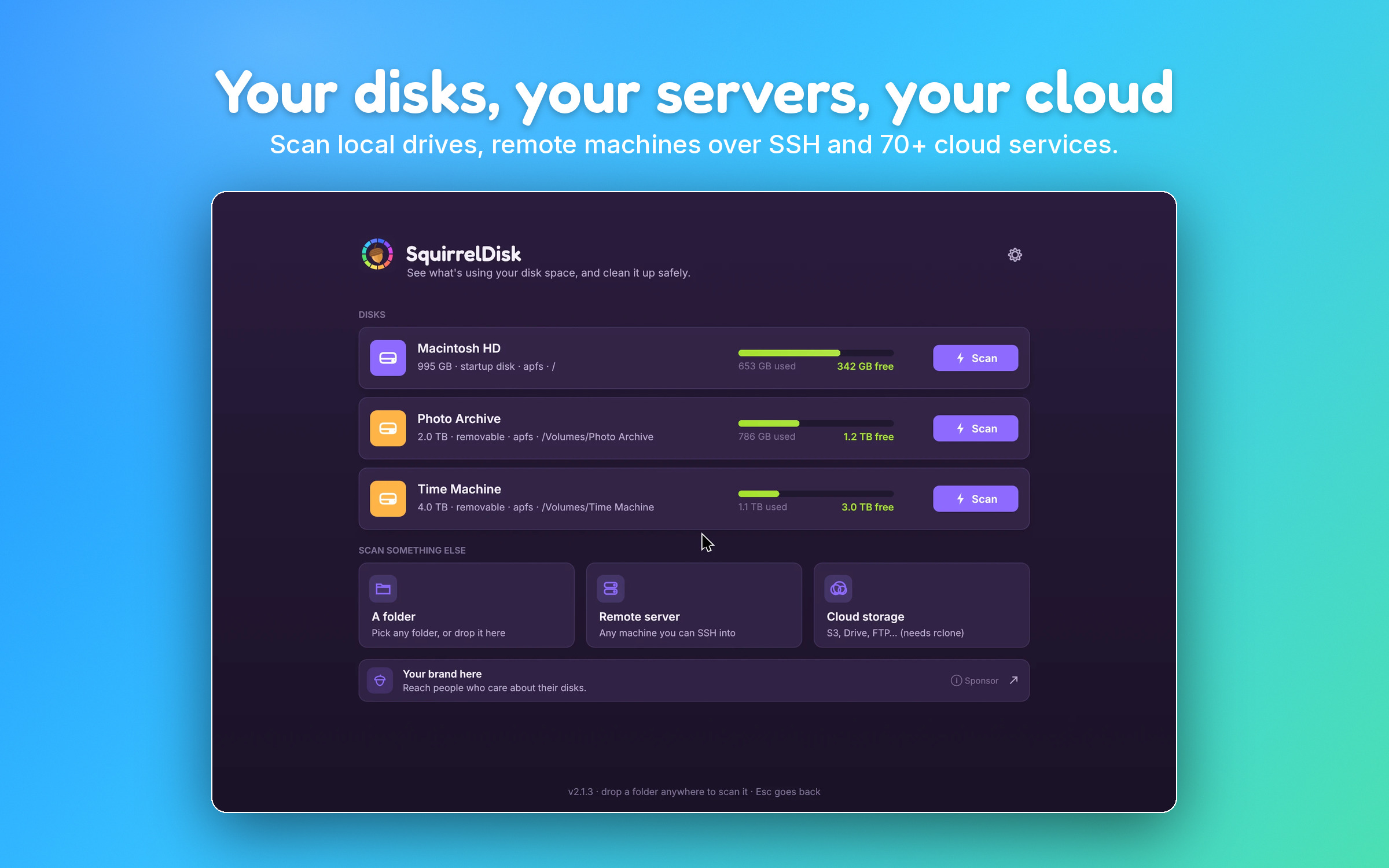
Task: Scan the Macintosh HD disk
Action: 975,358
